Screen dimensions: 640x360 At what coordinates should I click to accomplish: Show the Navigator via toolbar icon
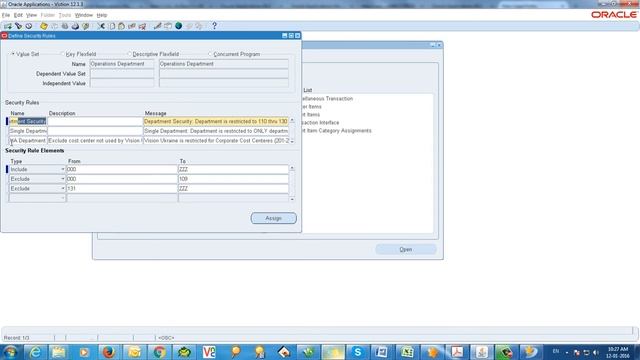(29, 26)
